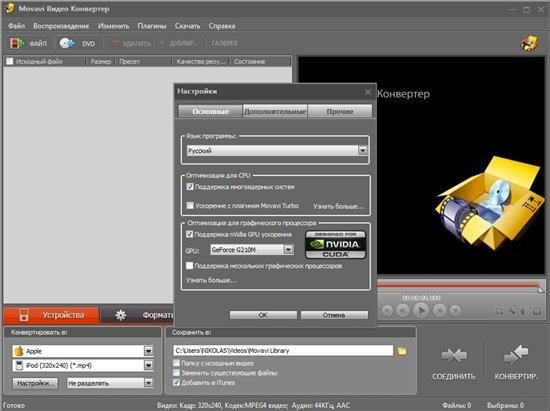Click the red playback progress slider
The image size is (550, 411).
click(x=459, y=286)
